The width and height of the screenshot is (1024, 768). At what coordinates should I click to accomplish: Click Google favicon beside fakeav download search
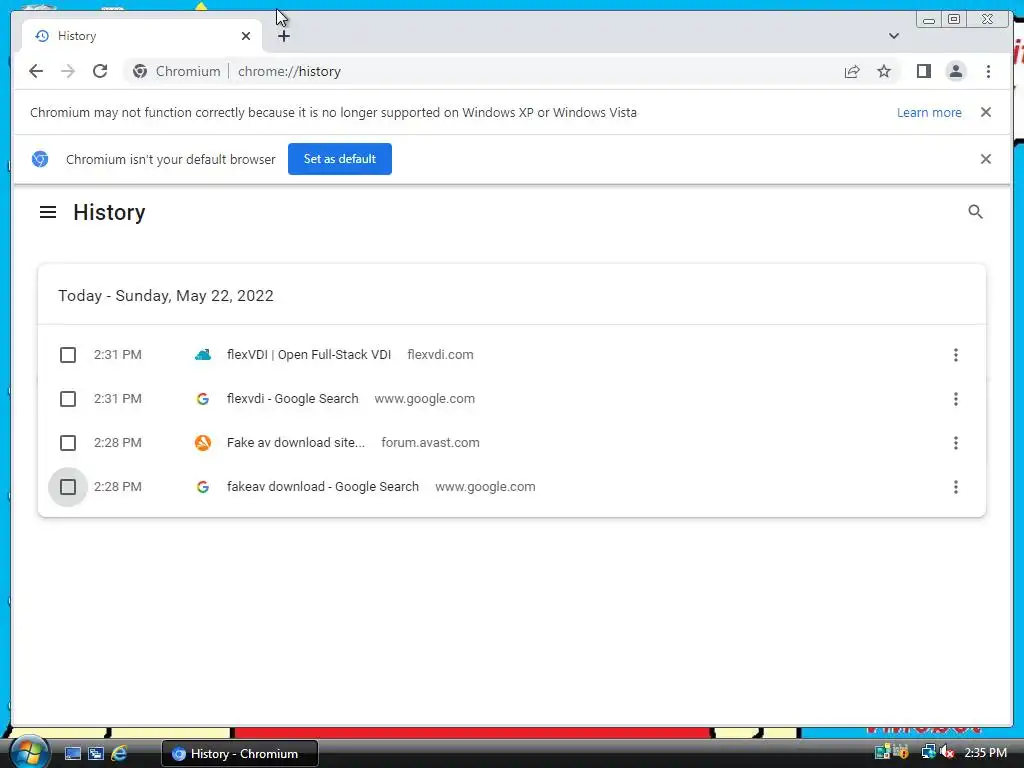coord(203,487)
